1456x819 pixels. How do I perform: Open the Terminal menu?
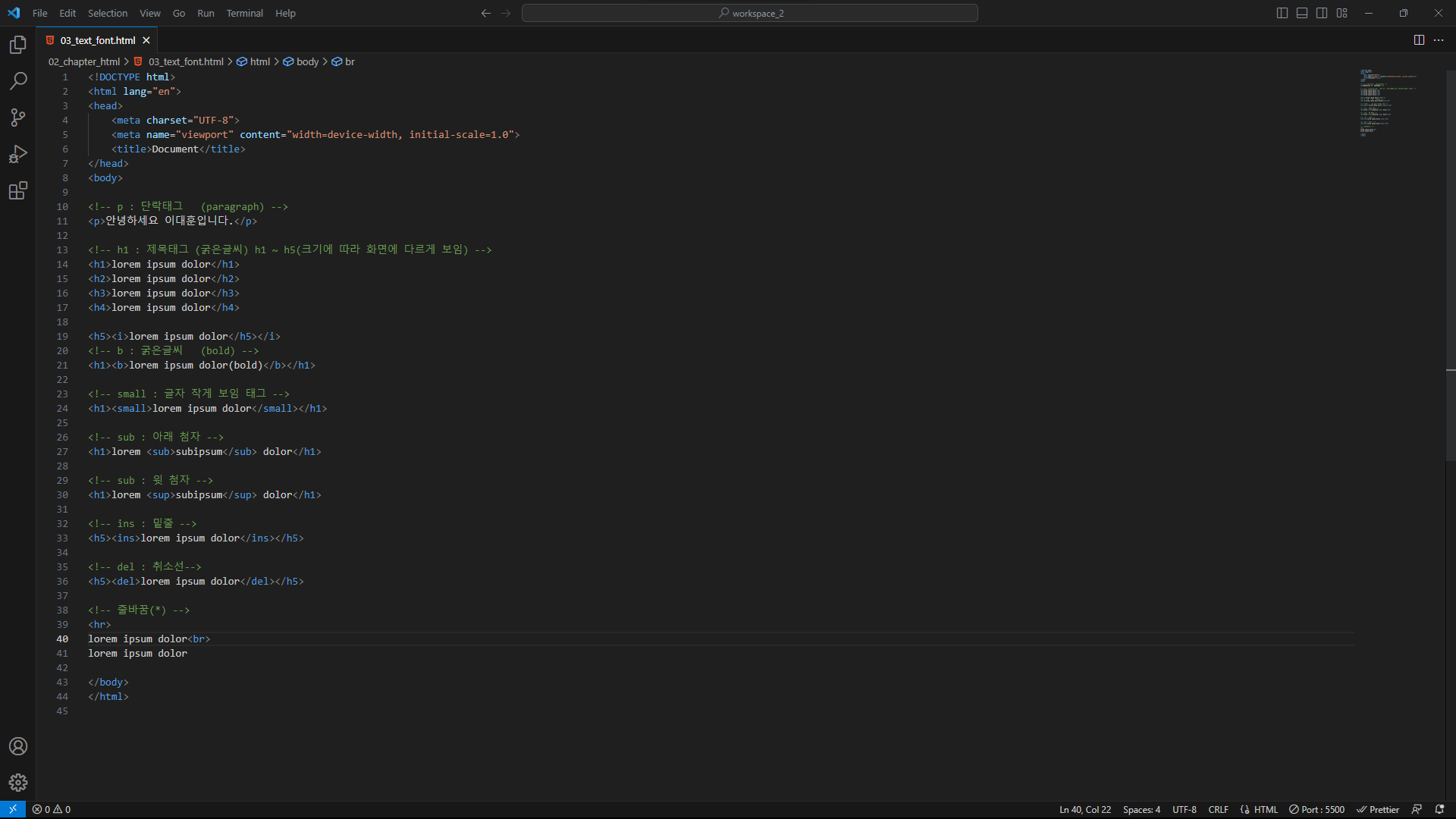coord(244,13)
